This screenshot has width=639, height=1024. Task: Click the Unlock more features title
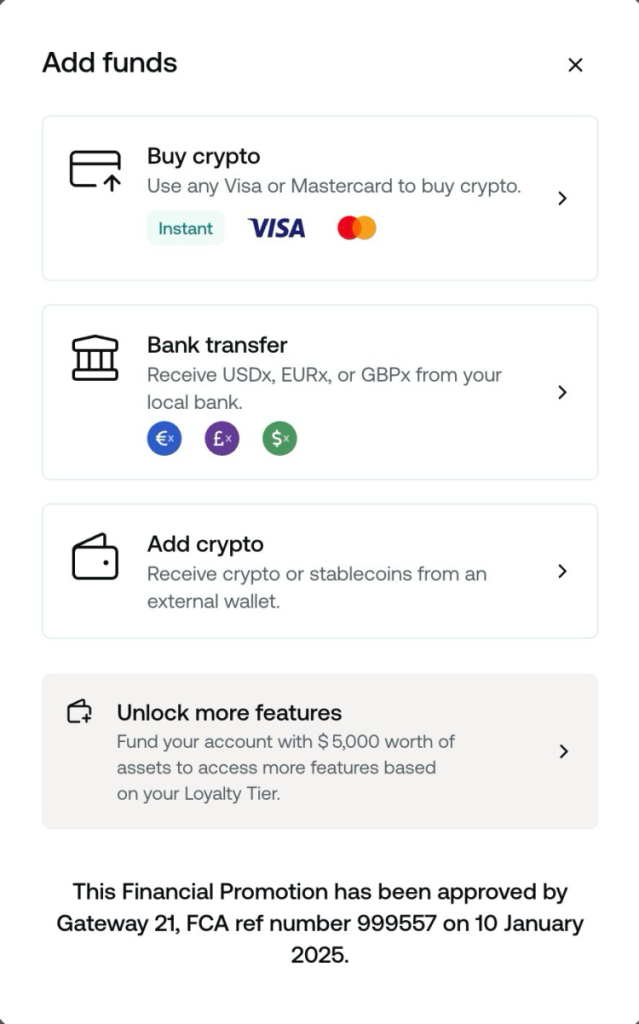tap(229, 713)
